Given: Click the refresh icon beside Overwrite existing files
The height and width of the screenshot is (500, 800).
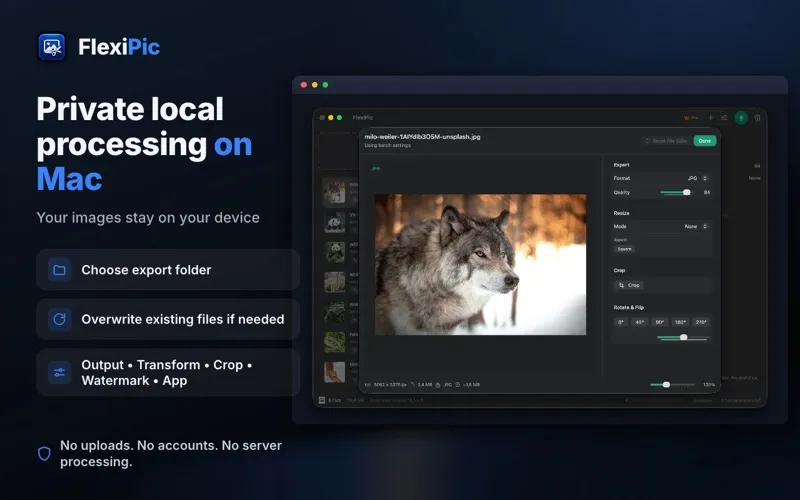Looking at the screenshot, I should click(59, 319).
